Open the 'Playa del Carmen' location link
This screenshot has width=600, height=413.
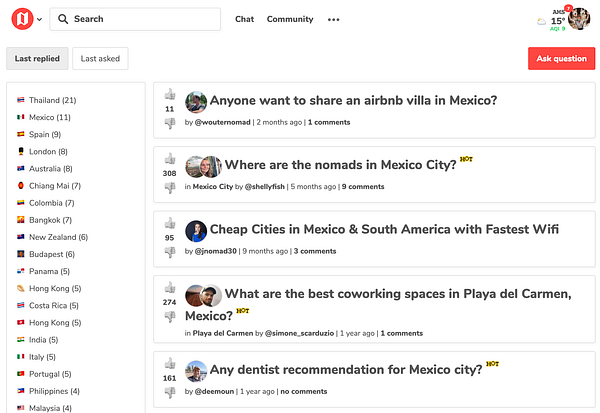[223, 333]
